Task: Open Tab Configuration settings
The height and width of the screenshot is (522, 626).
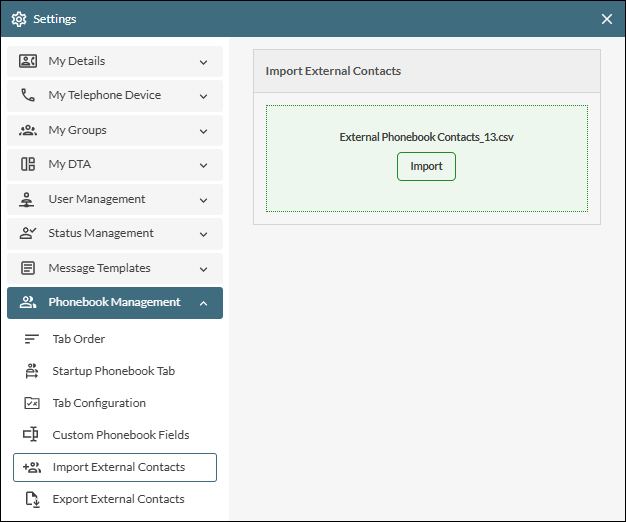Action: pyautogui.click(x=99, y=403)
